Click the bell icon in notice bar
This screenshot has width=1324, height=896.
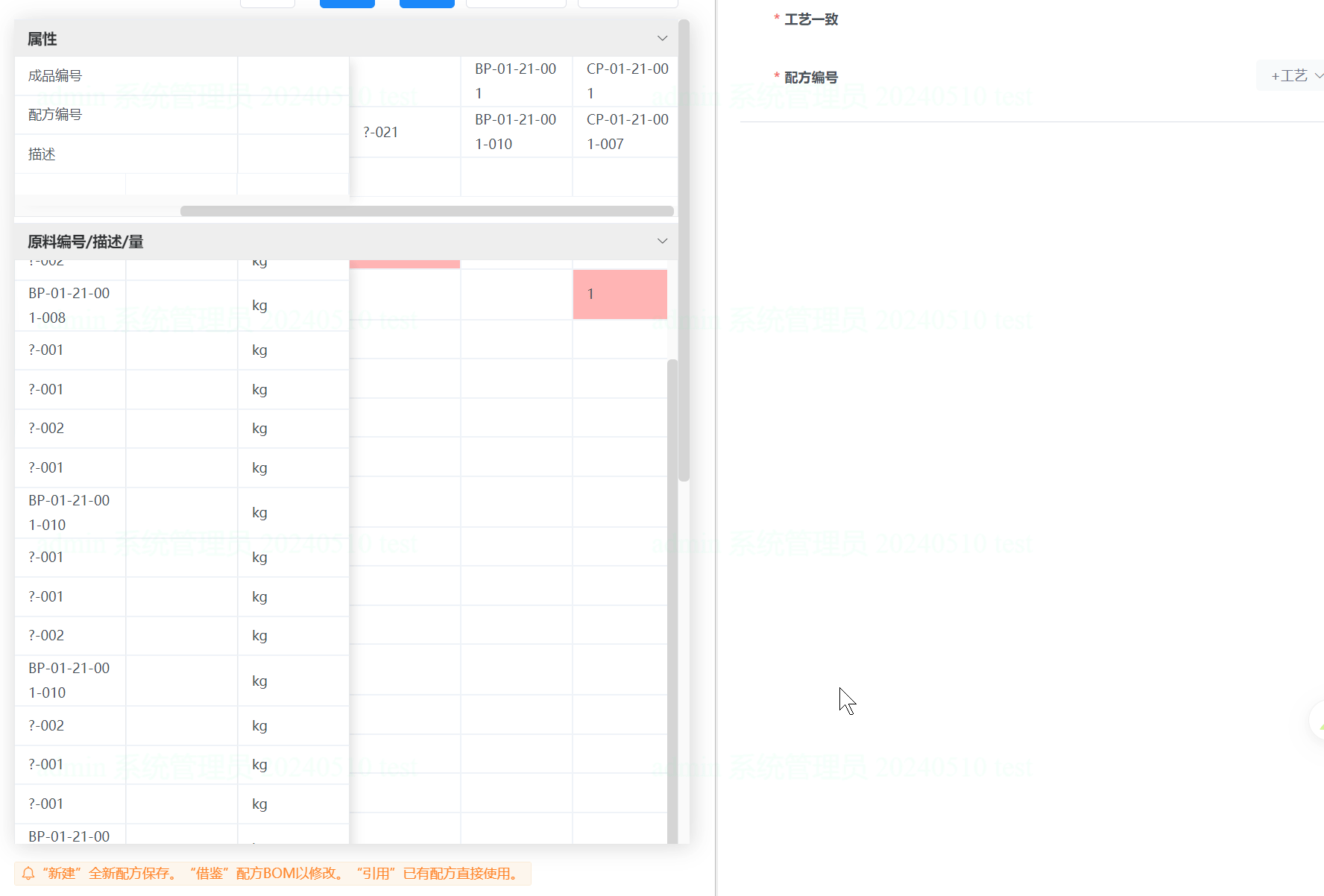tap(28, 873)
